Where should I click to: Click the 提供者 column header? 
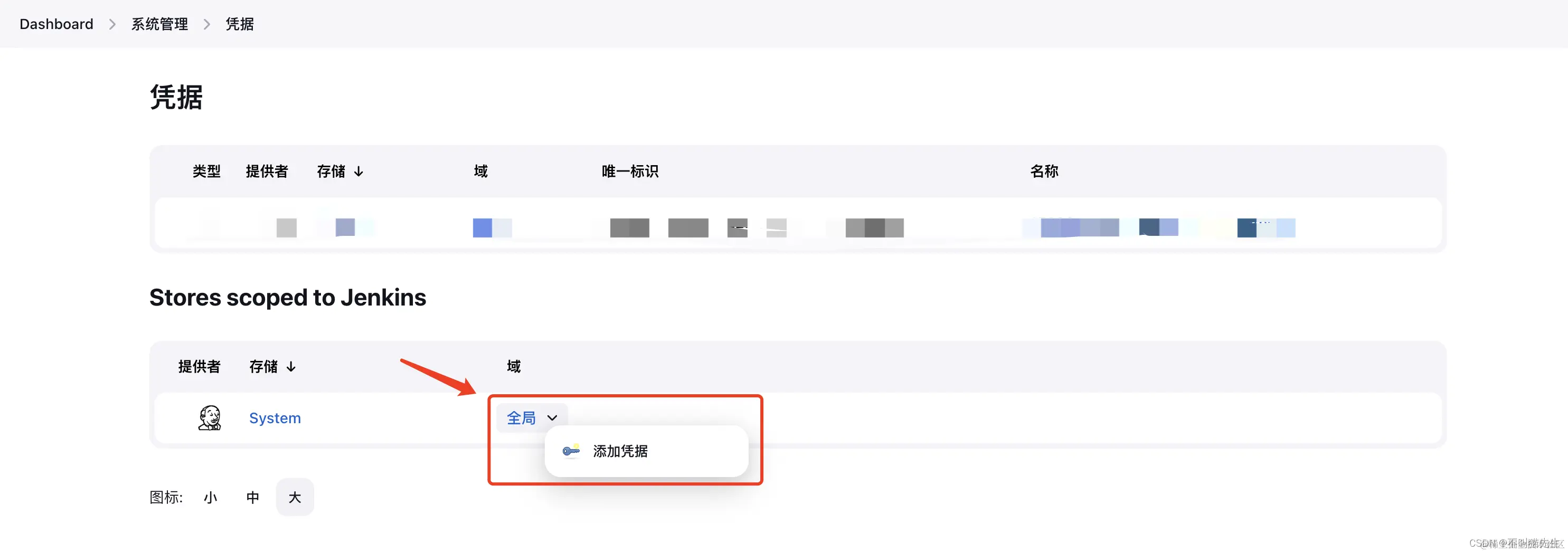(x=267, y=171)
